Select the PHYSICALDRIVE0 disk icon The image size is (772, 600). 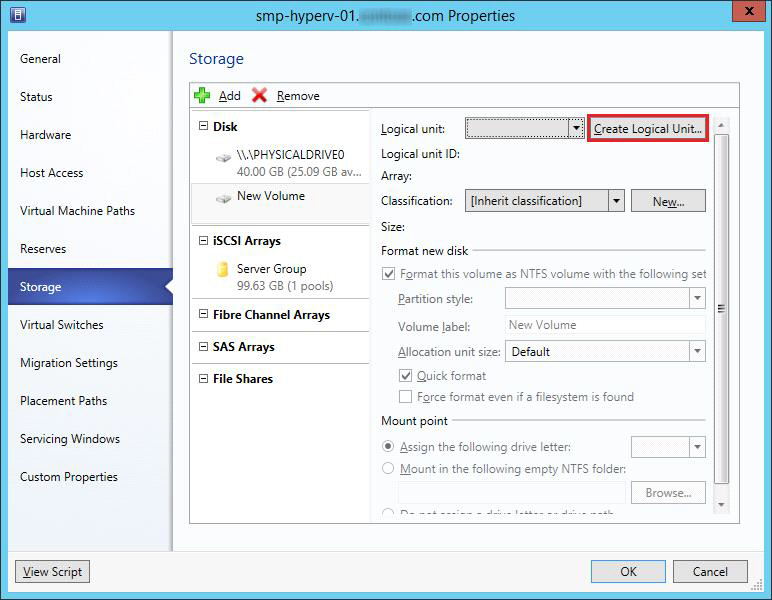click(x=223, y=159)
